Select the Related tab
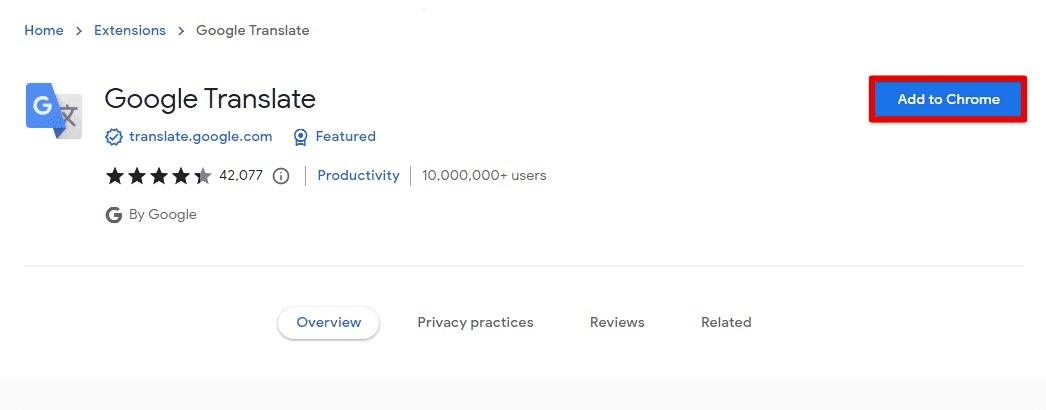 coord(726,323)
